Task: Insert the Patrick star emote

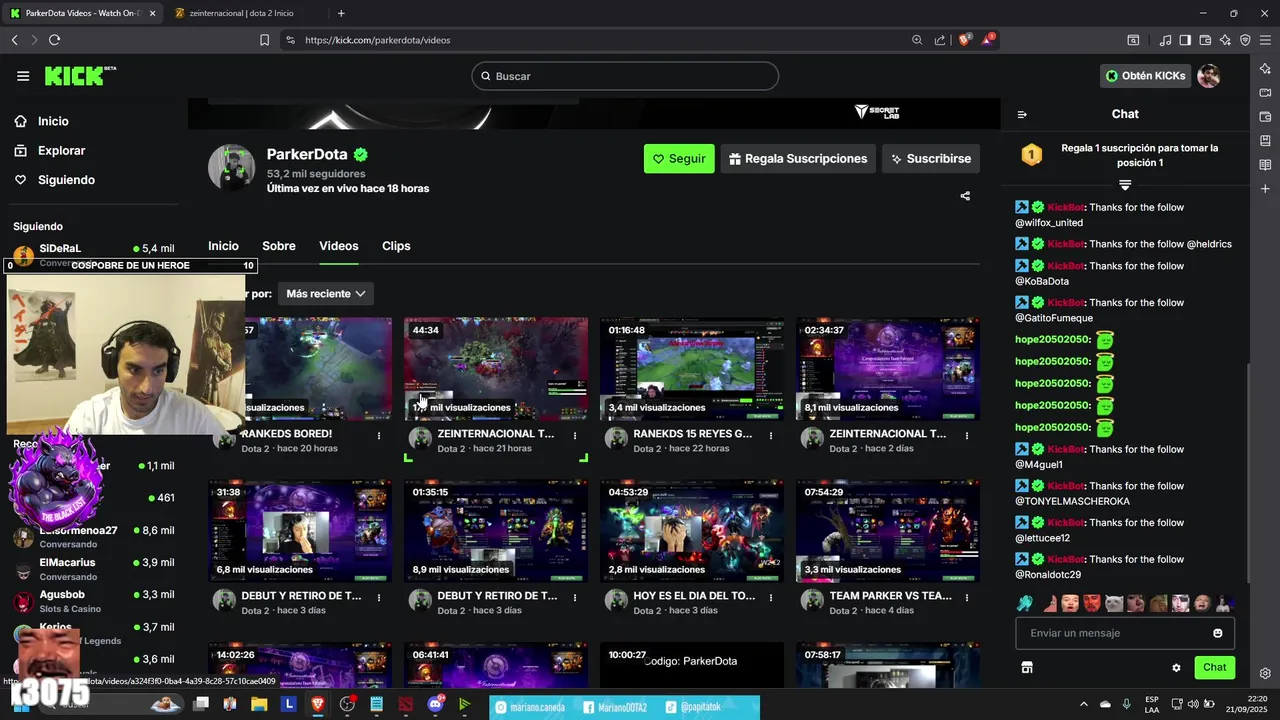Action: (x=1049, y=603)
